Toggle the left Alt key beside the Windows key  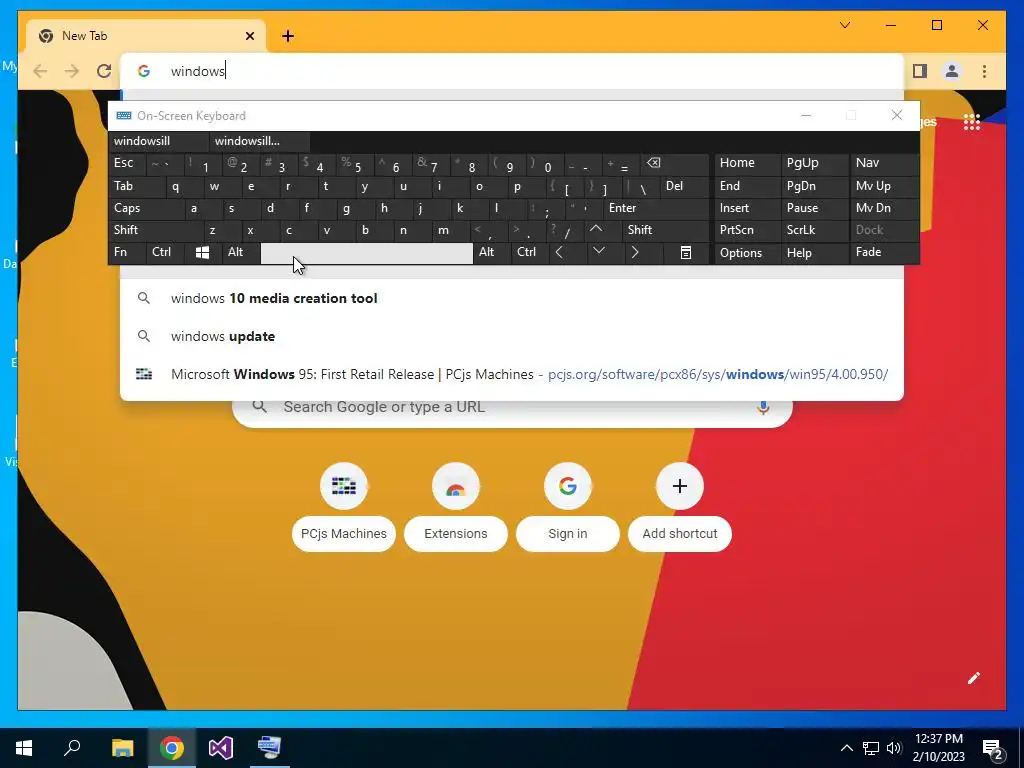click(x=241, y=253)
